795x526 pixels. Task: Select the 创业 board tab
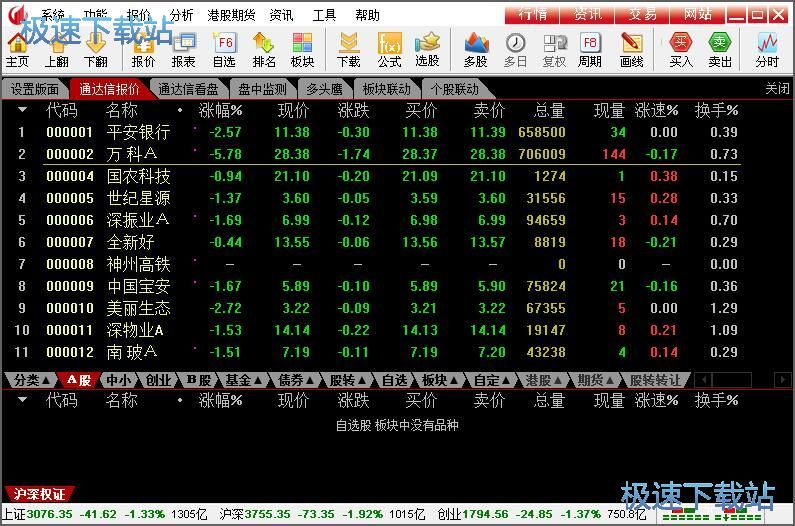[x=158, y=380]
